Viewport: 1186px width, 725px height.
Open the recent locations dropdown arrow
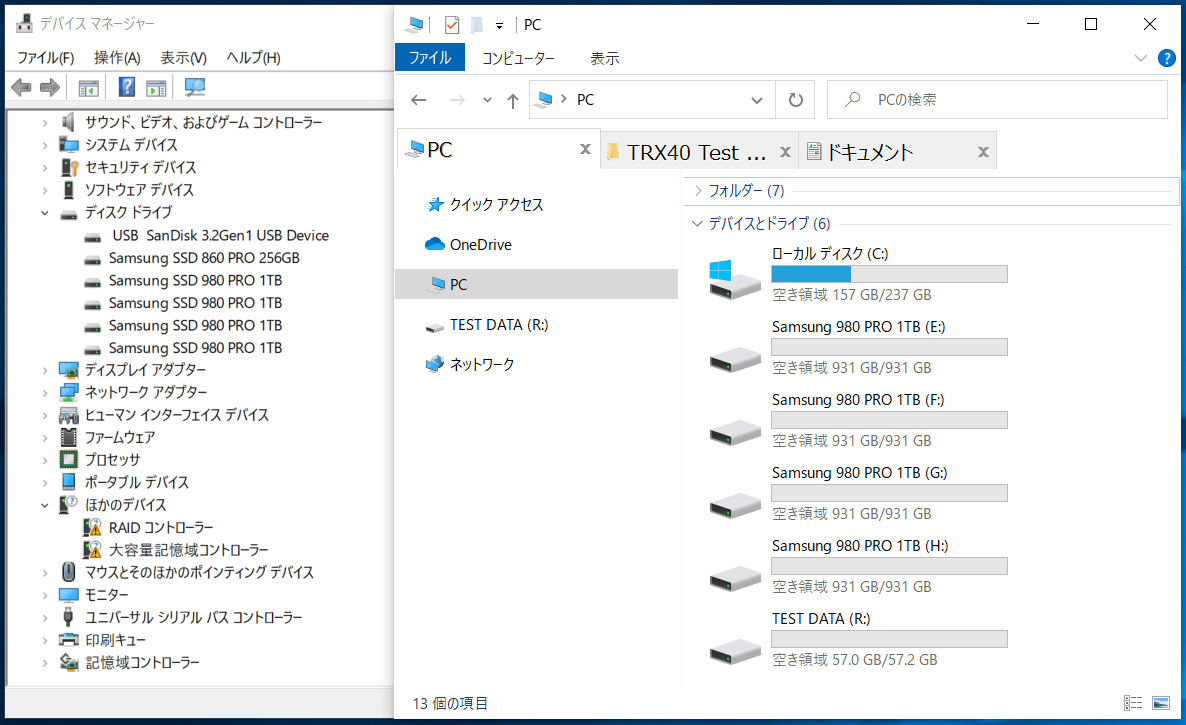pos(487,100)
